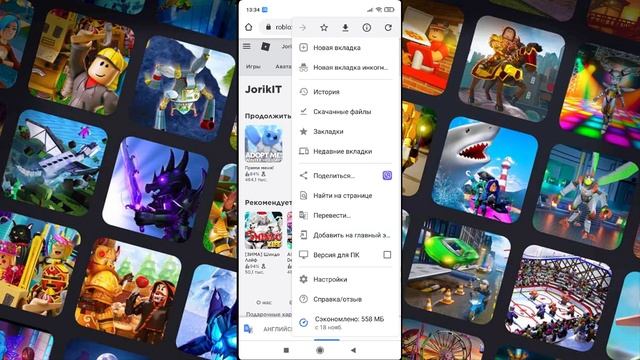Open 'Скачанные файлы' menu item
The width and height of the screenshot is (640, 360).
346,111
